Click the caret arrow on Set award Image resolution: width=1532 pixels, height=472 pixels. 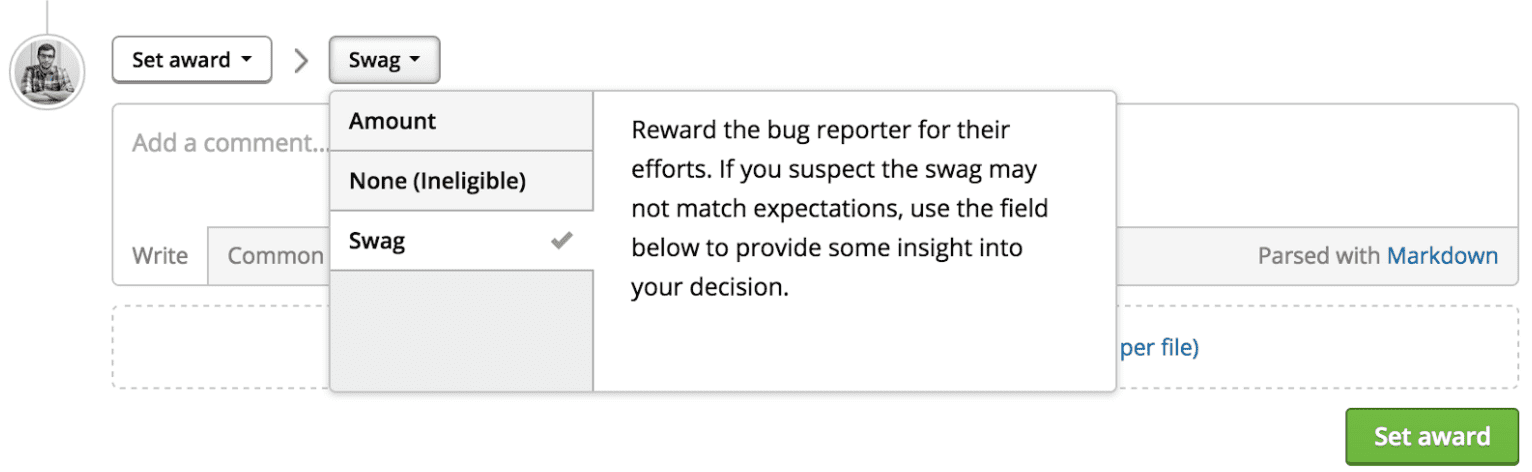(247, 60)
